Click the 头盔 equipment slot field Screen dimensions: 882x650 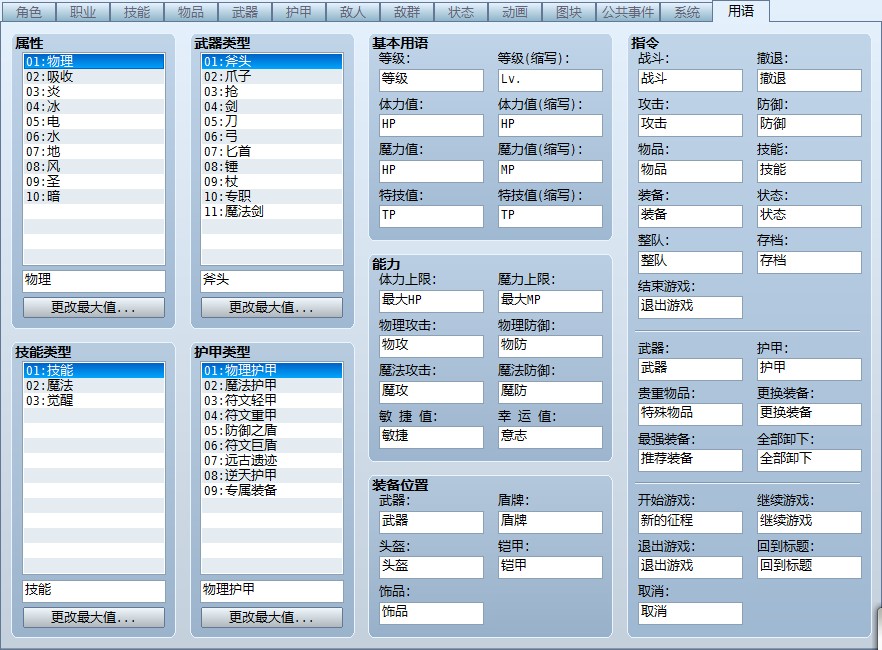[x=431, y=567]
